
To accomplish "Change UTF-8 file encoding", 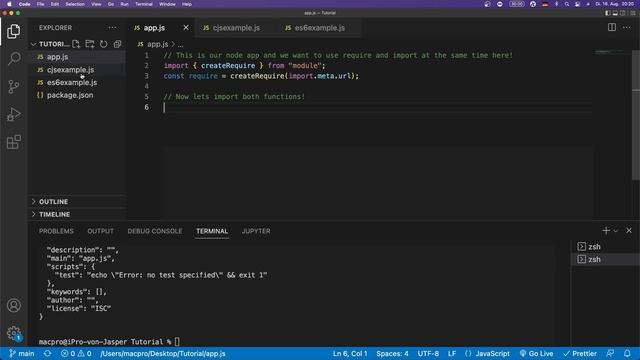I will [x=428, y=353].
